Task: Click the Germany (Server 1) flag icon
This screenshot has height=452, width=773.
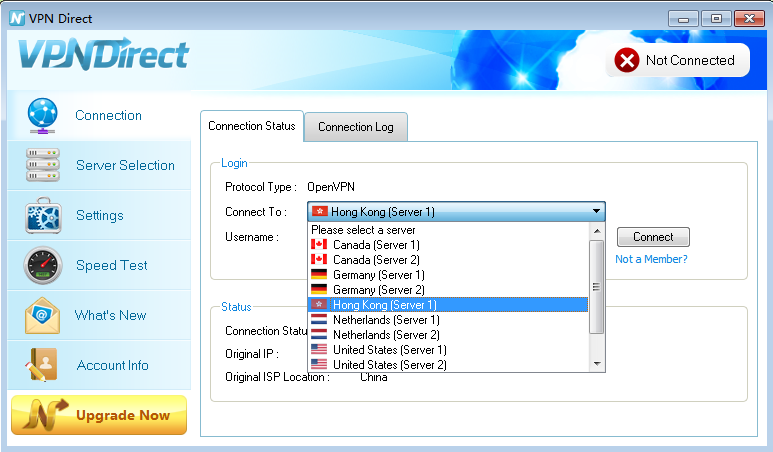Action: 319,275
